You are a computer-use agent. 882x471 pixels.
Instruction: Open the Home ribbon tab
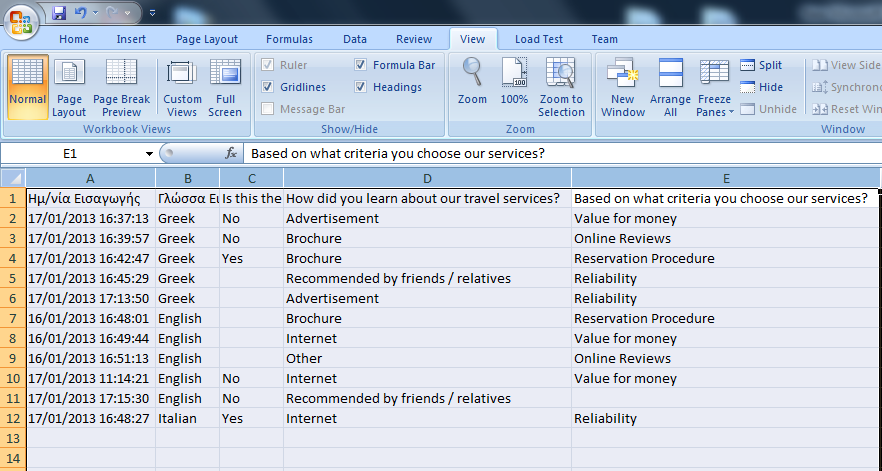pyautogui.click(x=74, y=39)
